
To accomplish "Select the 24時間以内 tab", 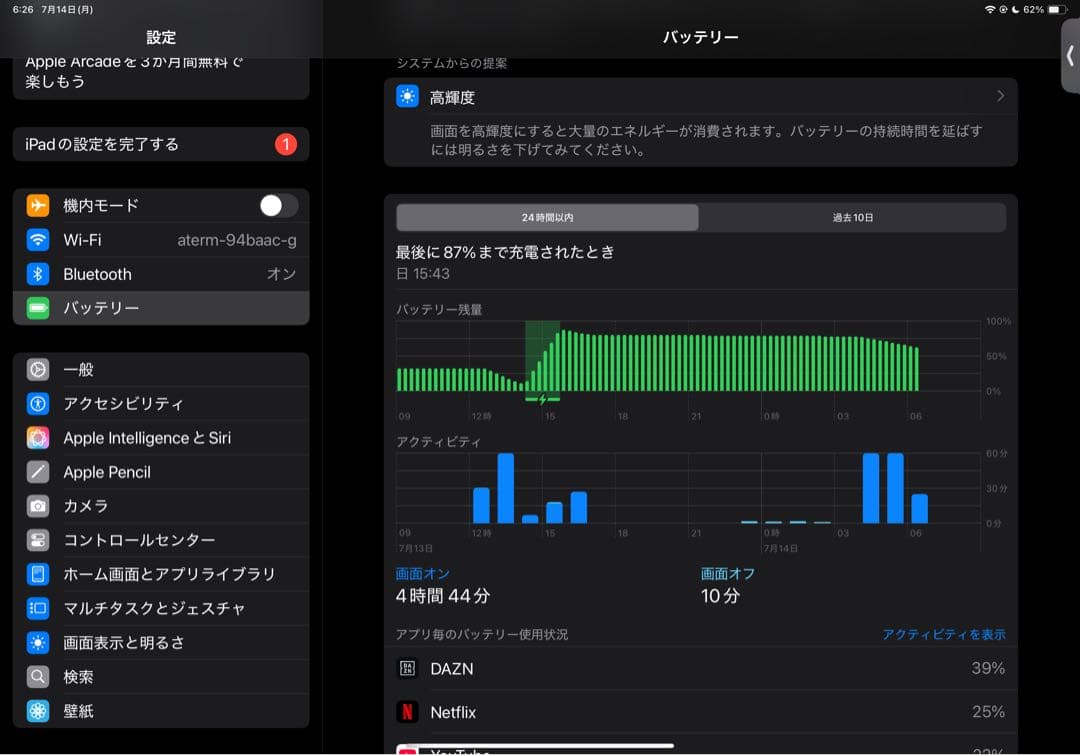I will [549, 217].
